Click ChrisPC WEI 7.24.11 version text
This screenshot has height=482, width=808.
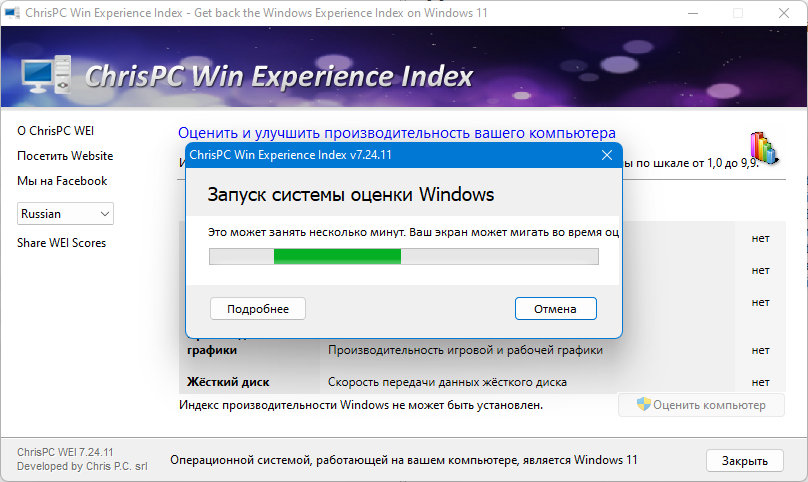point(65,452)
